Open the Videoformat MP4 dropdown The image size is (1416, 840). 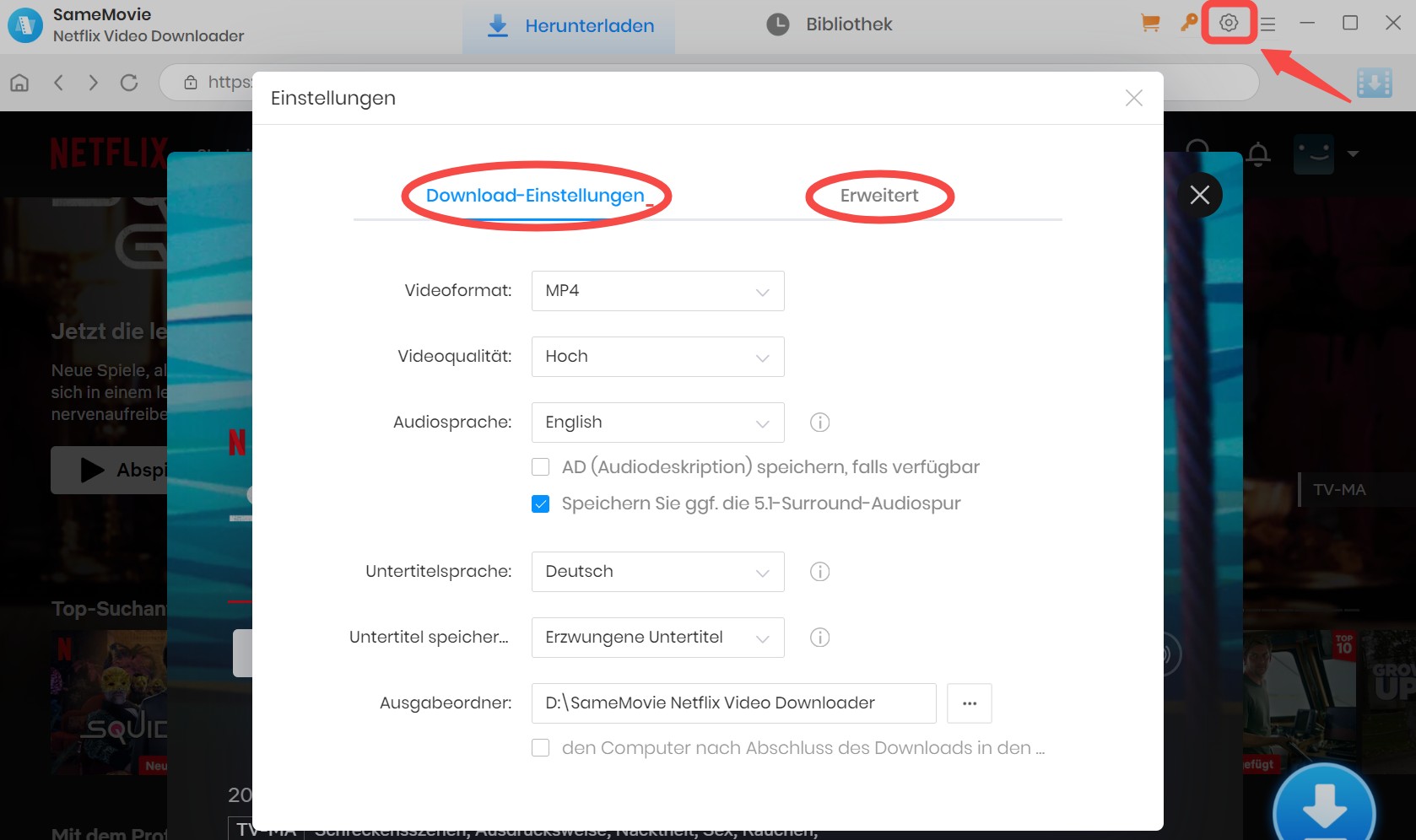point(658,291)
